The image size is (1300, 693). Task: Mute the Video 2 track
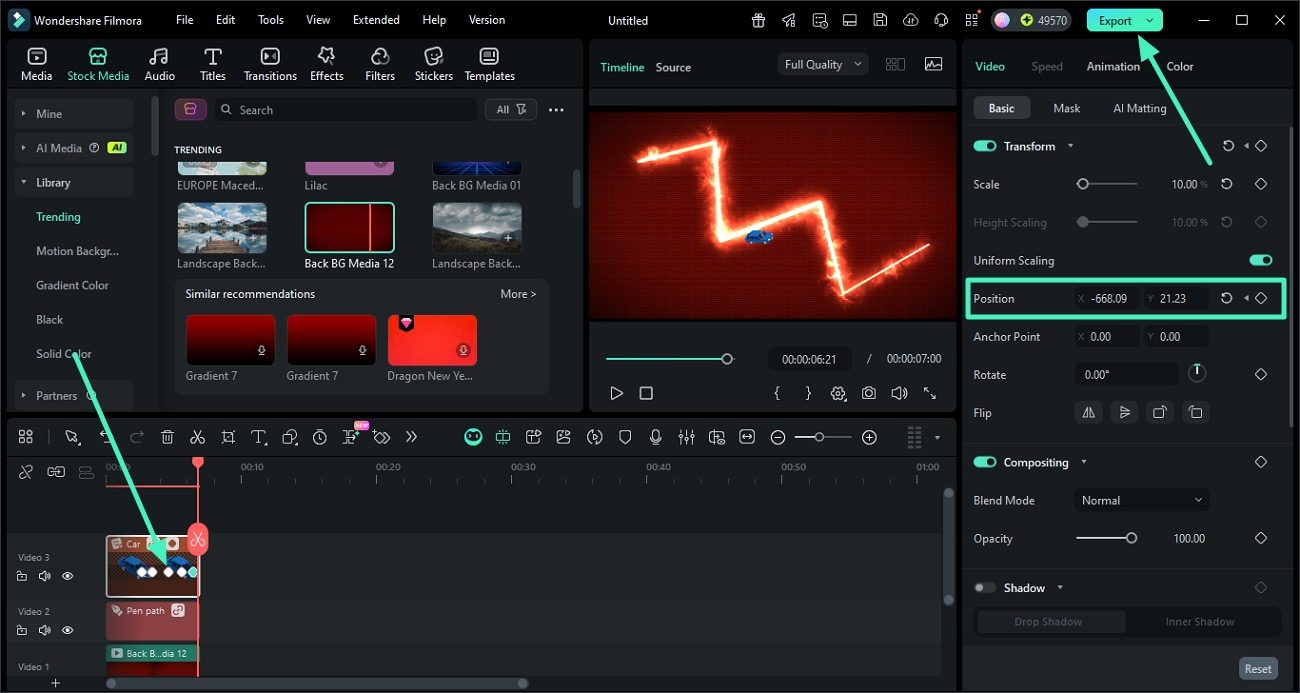(44, 630)
